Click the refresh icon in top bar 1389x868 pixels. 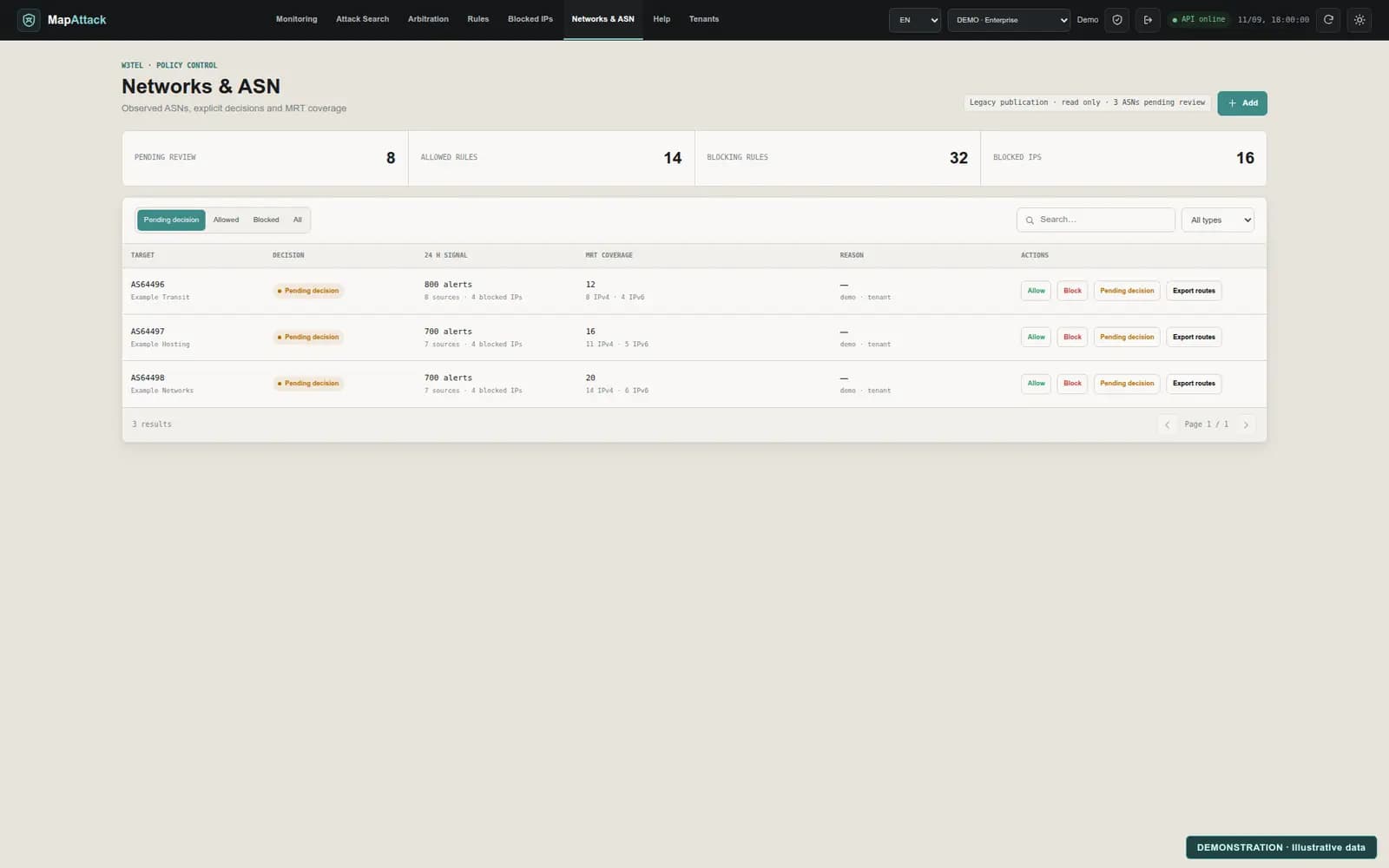click(x=1328, y=20)
